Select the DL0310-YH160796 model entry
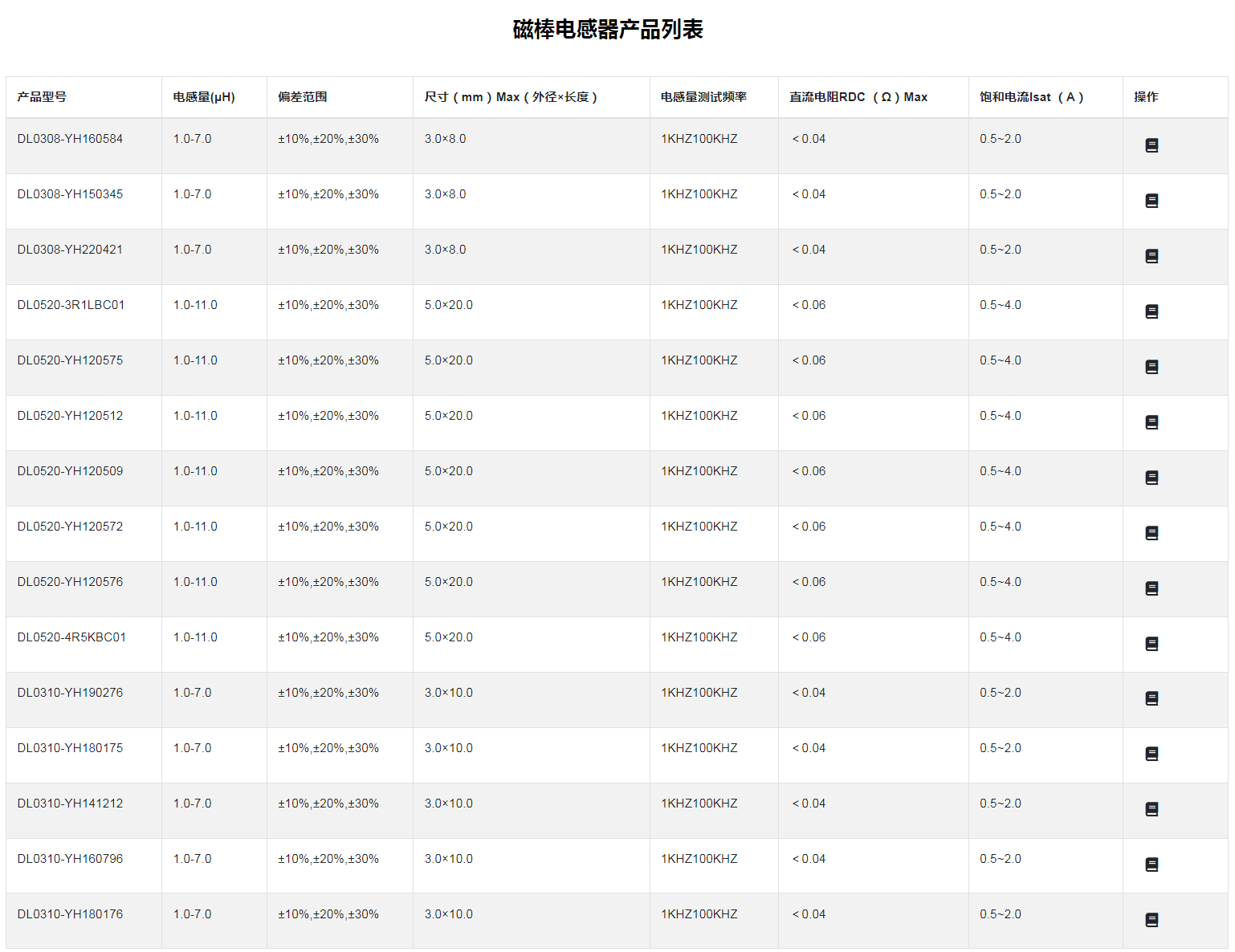Viewport: 1235px width, 952px height. coord(68,858)
